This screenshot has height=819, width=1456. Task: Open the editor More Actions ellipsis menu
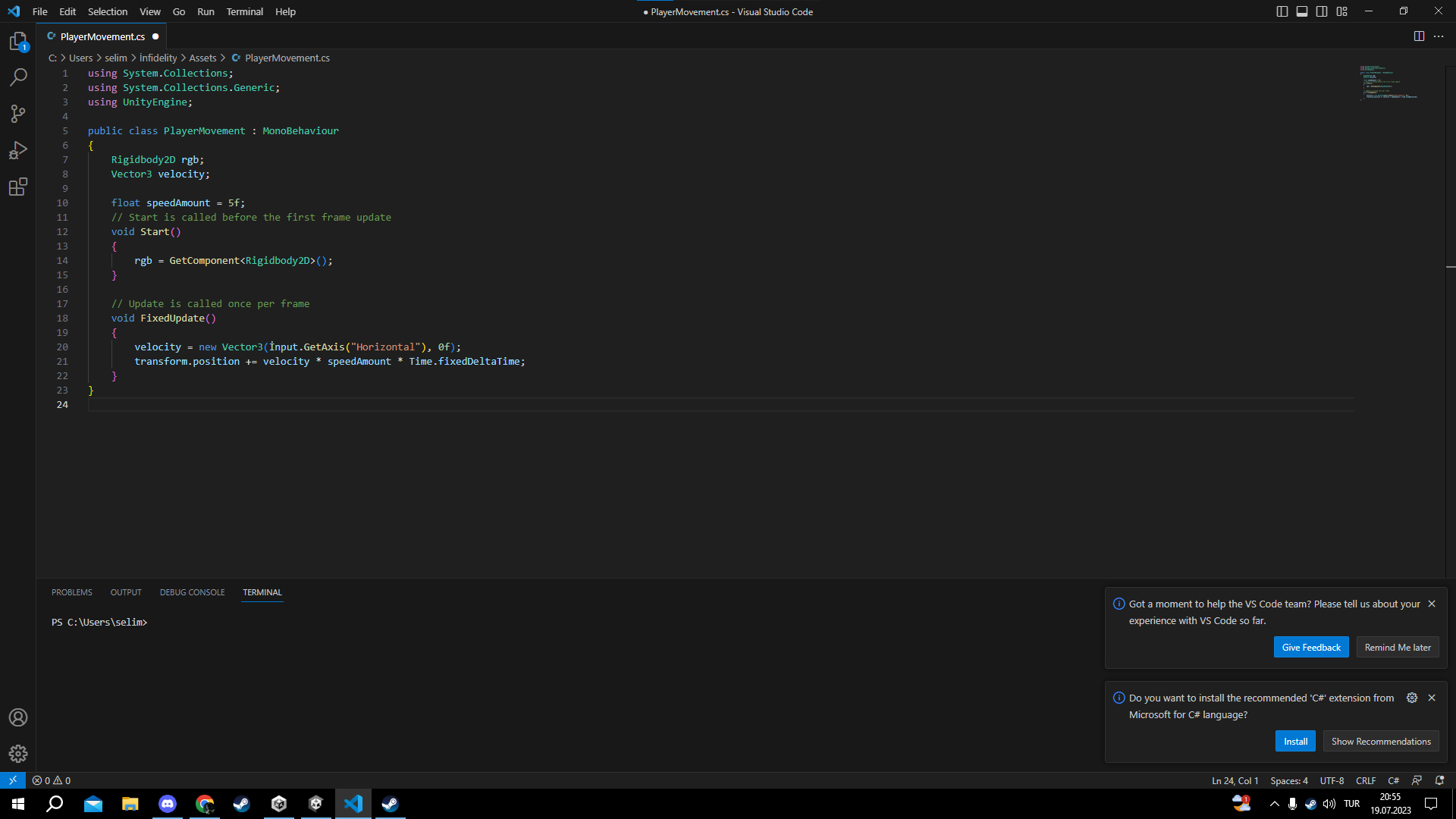(1439, 36)
